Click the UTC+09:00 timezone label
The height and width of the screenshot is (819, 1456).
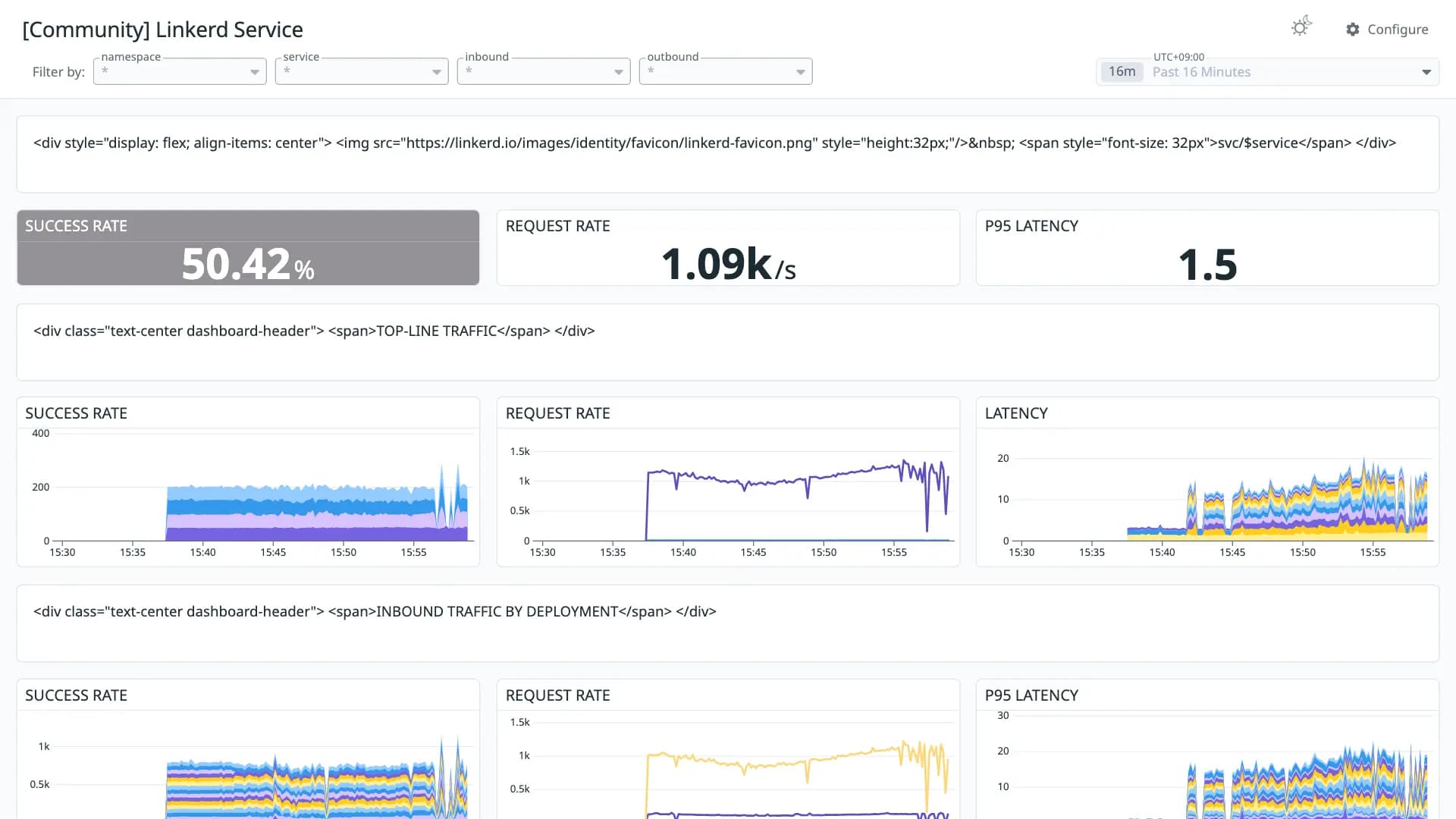pyautogui.click(x=1178, y=57)
